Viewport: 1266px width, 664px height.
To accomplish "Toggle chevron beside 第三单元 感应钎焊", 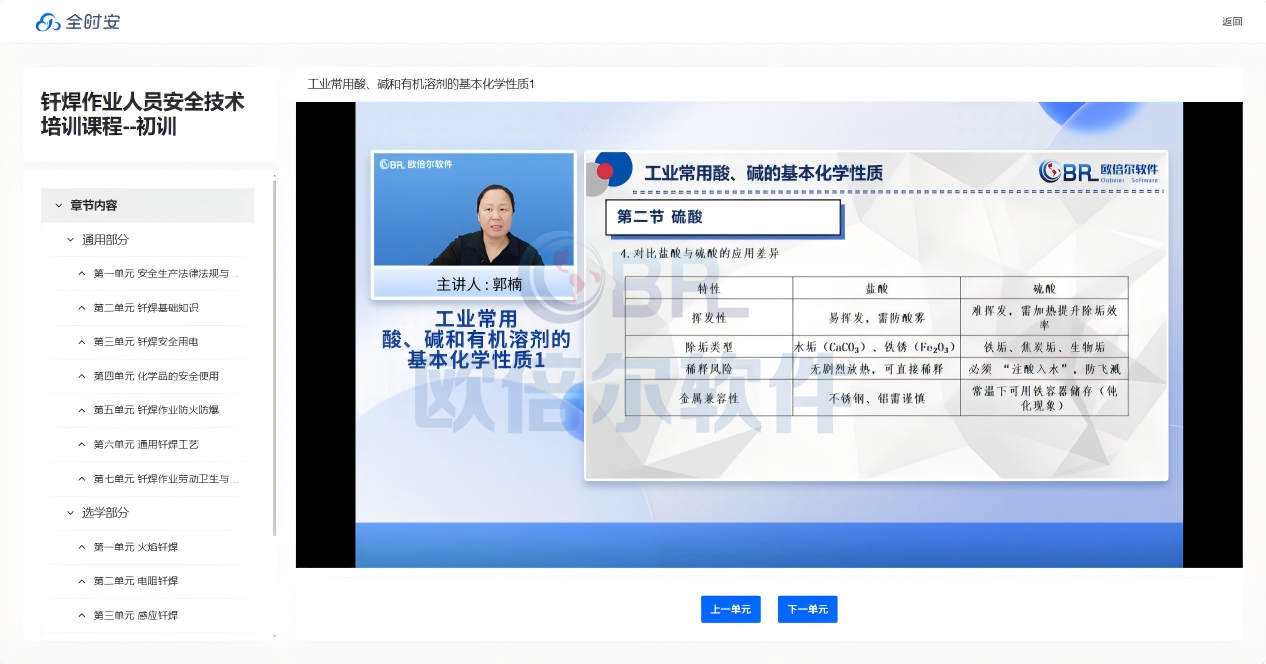I will point(82,615).
